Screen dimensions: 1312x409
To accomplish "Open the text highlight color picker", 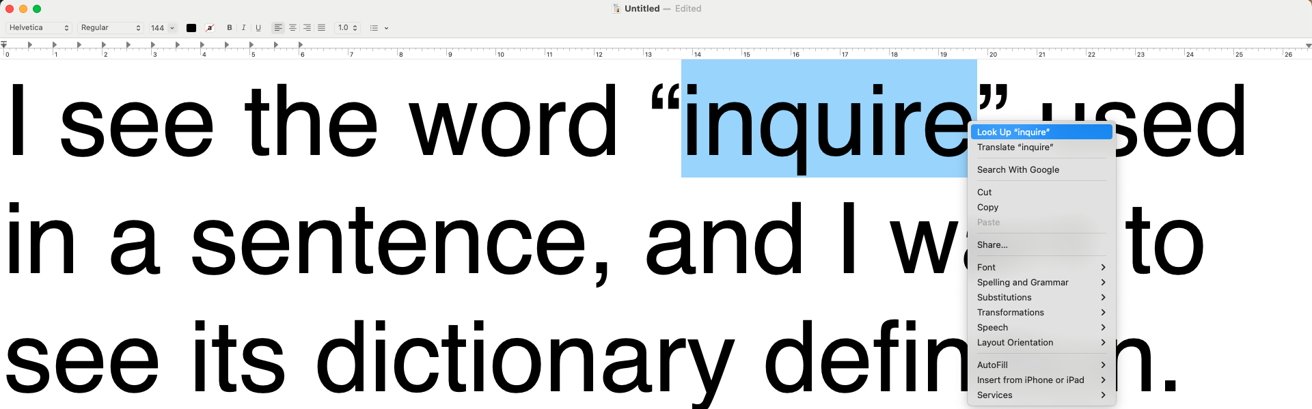I will pos(209,28).
